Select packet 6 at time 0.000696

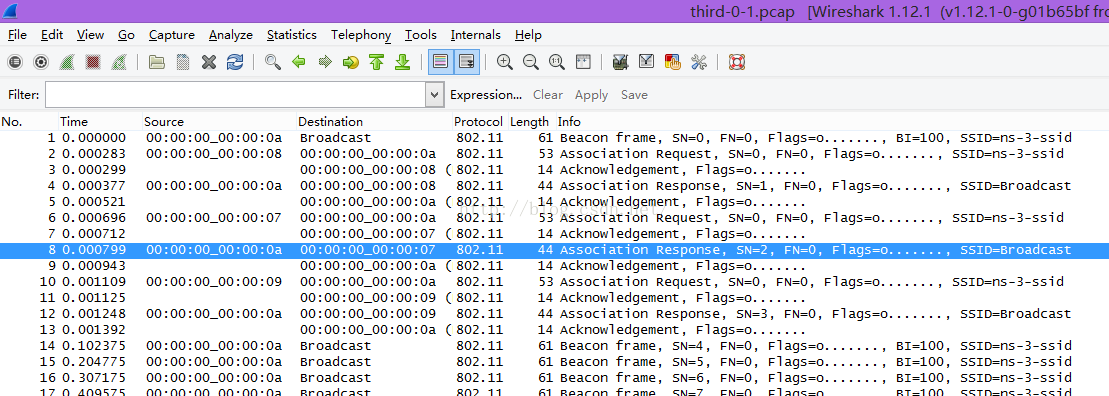coord(554,218)
